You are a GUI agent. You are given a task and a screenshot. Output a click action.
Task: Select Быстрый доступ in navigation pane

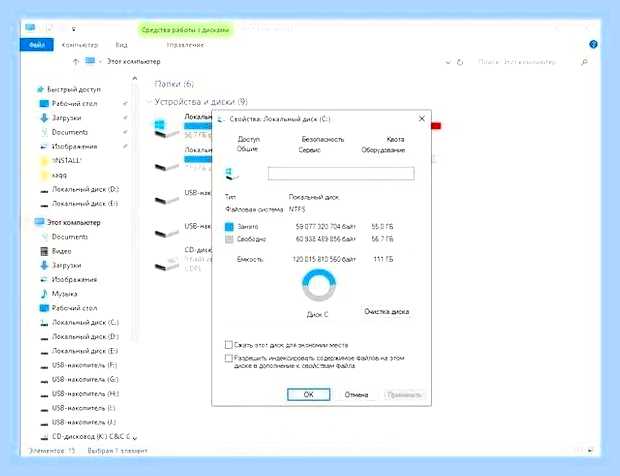click(x=74, y=89)
